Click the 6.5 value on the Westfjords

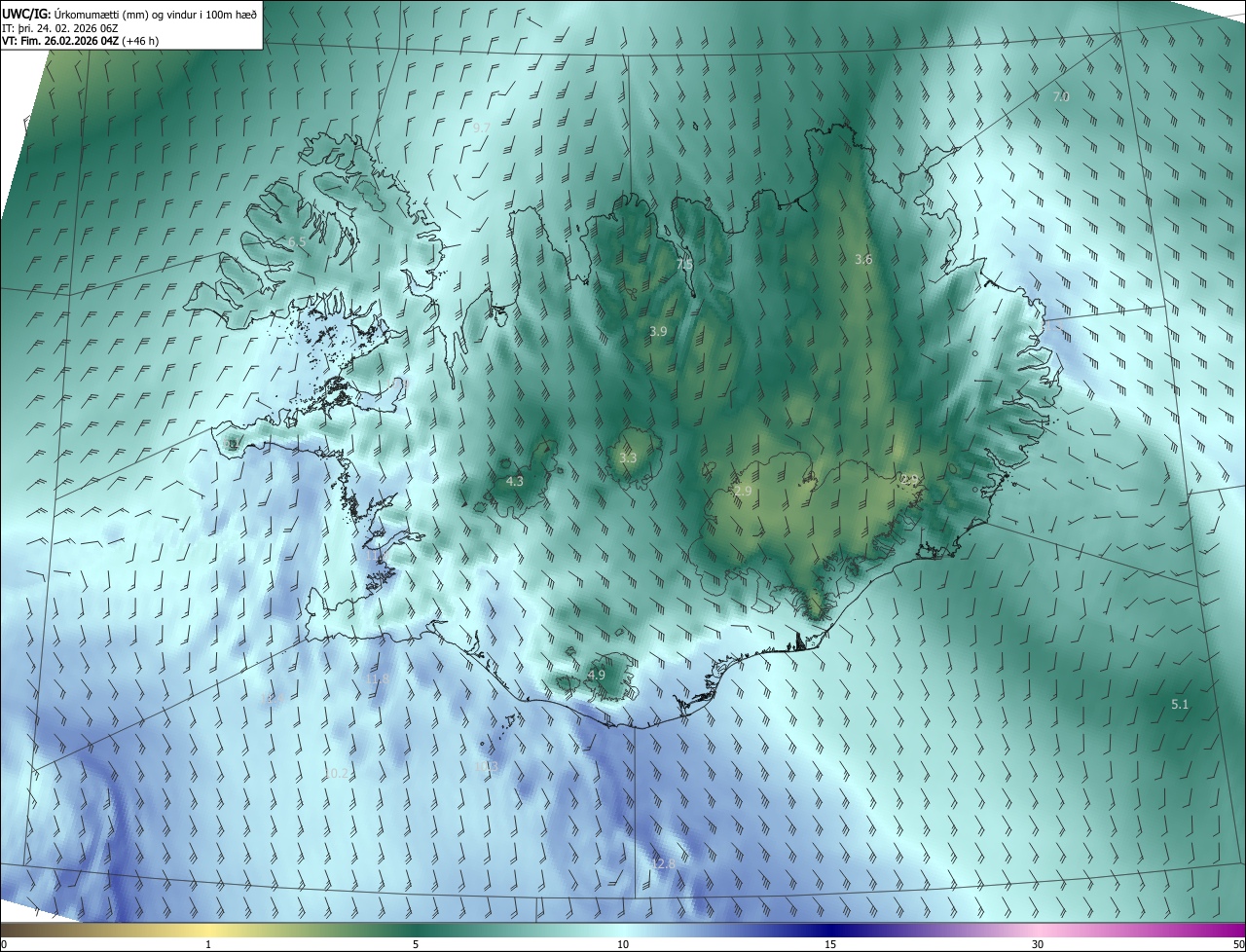coord(297,241)
